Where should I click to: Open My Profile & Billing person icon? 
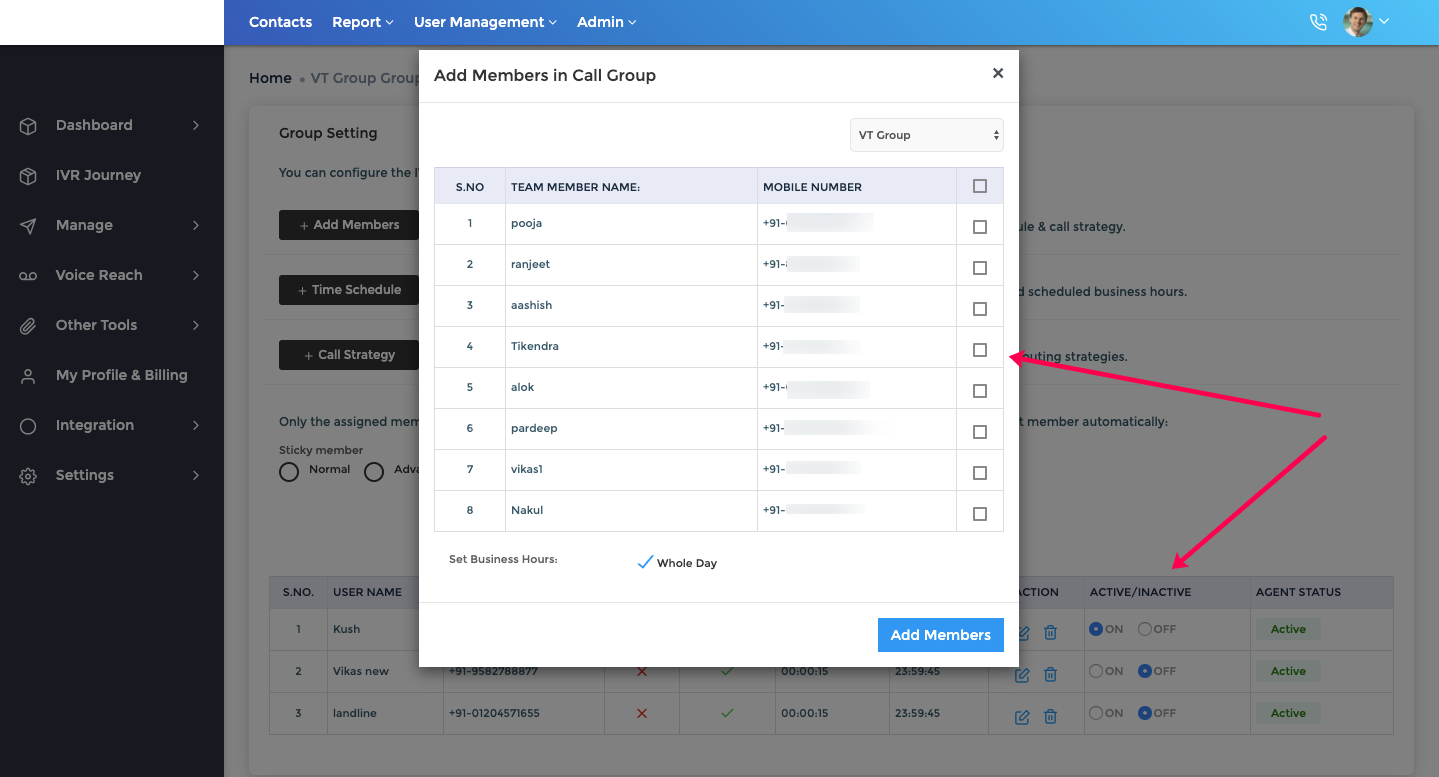pyautogui.click(x=27, y=375)
